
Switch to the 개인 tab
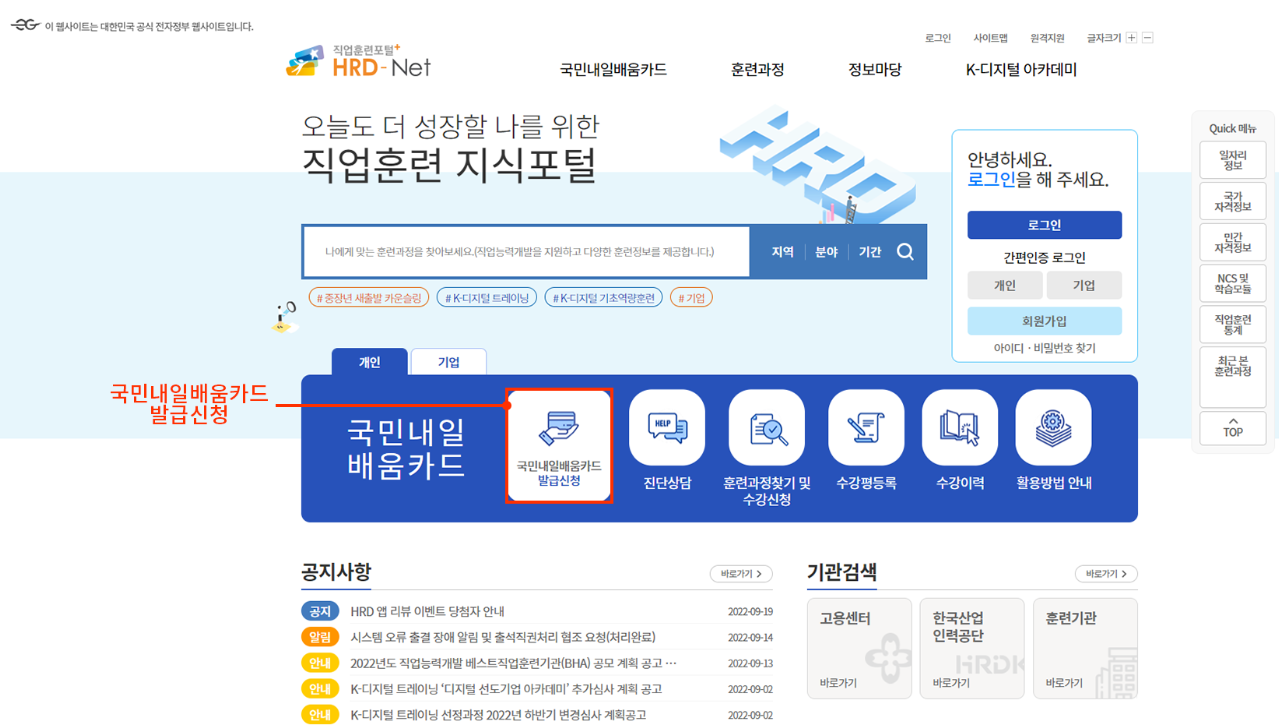tap(369, 362)
